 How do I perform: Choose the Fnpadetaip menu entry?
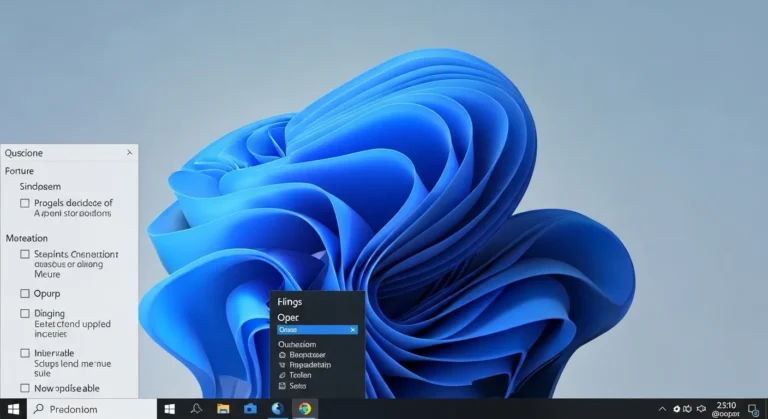point(310,365)
